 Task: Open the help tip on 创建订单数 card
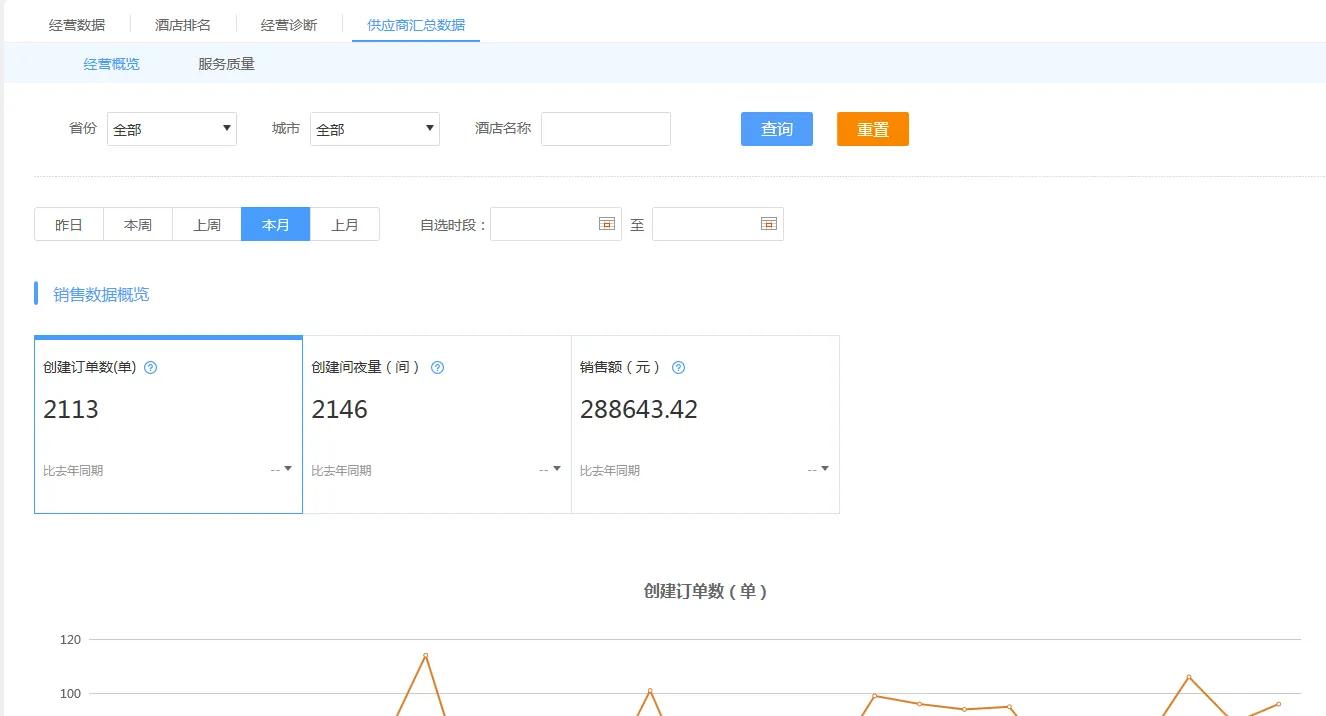click(x=150, y=367)
